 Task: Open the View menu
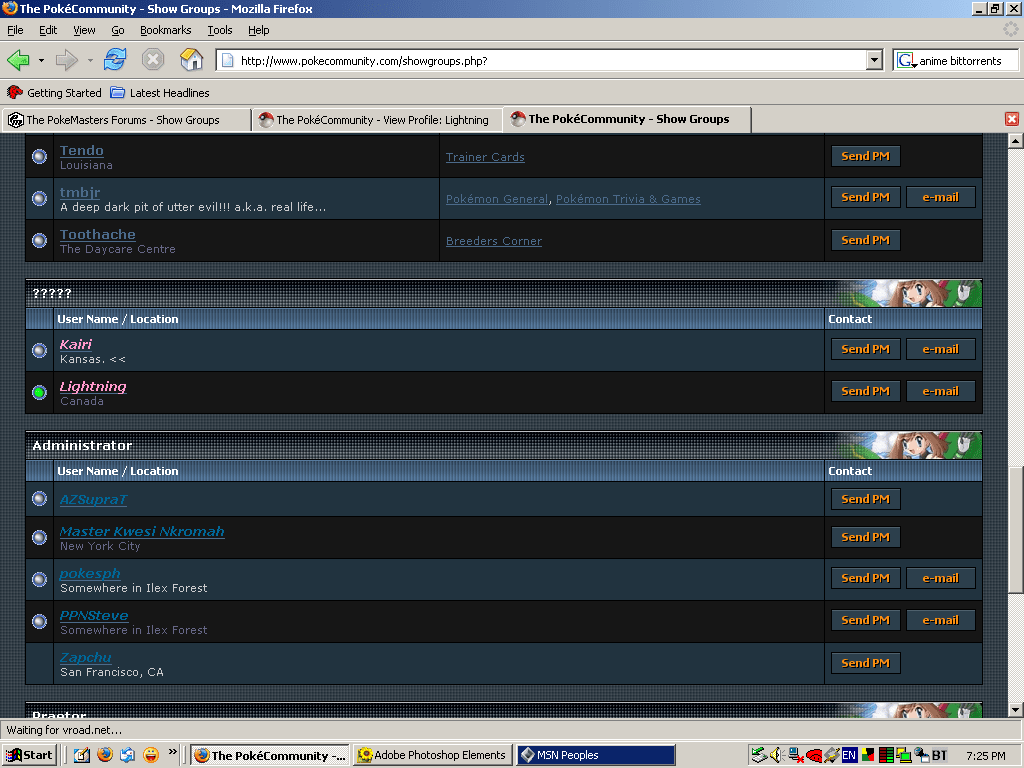(84, 30)
